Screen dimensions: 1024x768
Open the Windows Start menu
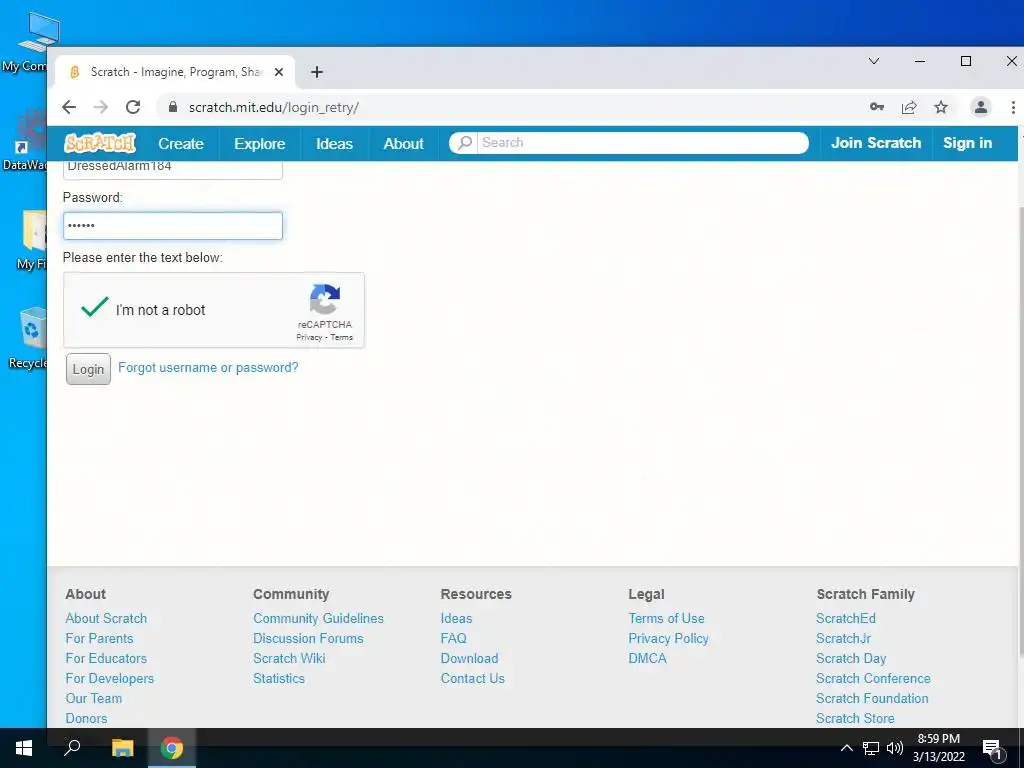pos(24,748)
